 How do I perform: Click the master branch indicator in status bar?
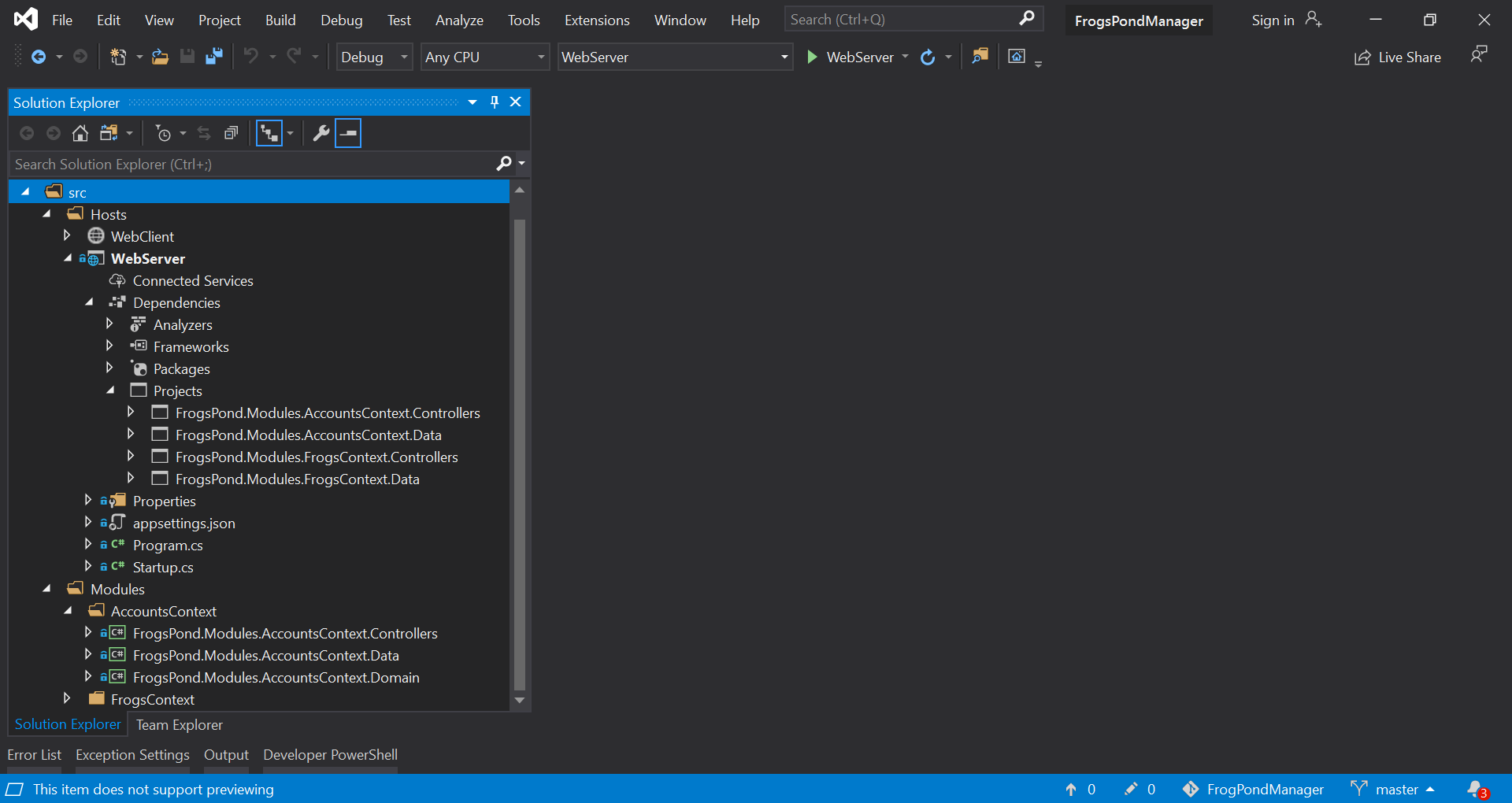point(1392,789)
